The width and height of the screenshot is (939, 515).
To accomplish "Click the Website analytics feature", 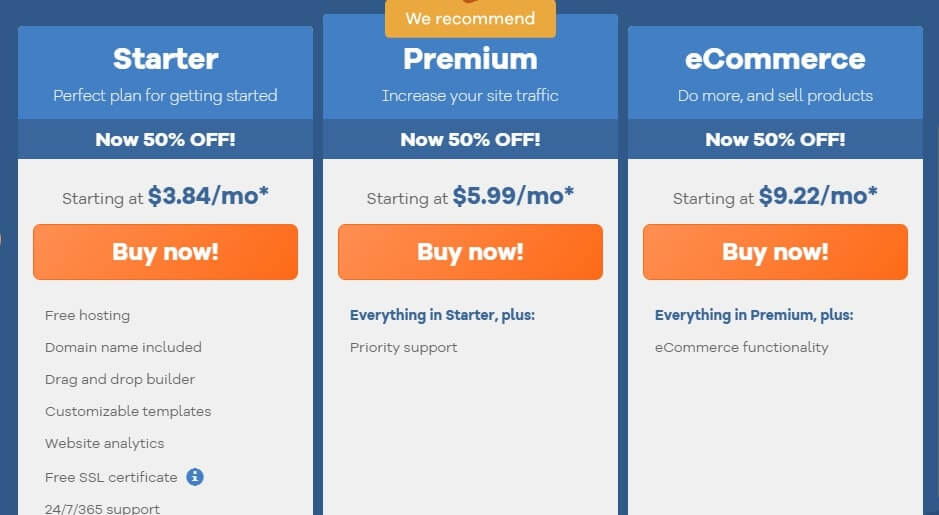I will coord(104,443).
